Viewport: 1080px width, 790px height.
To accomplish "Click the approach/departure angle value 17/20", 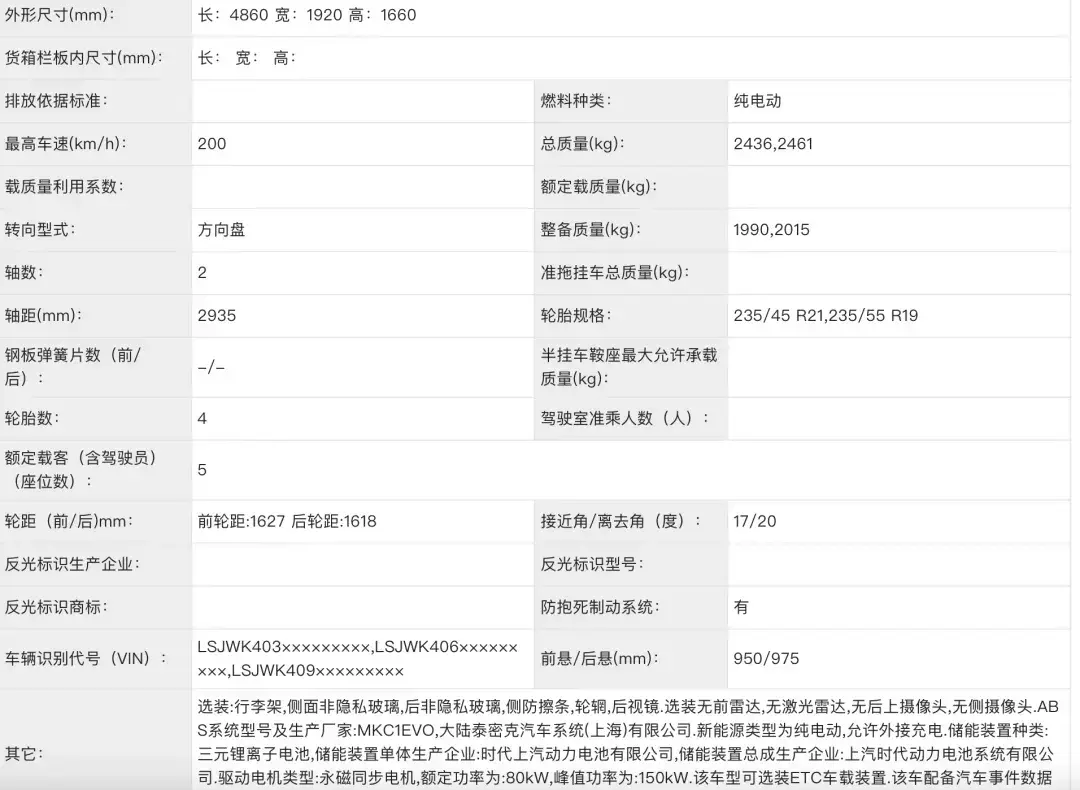I will click(x=754, y=522).
